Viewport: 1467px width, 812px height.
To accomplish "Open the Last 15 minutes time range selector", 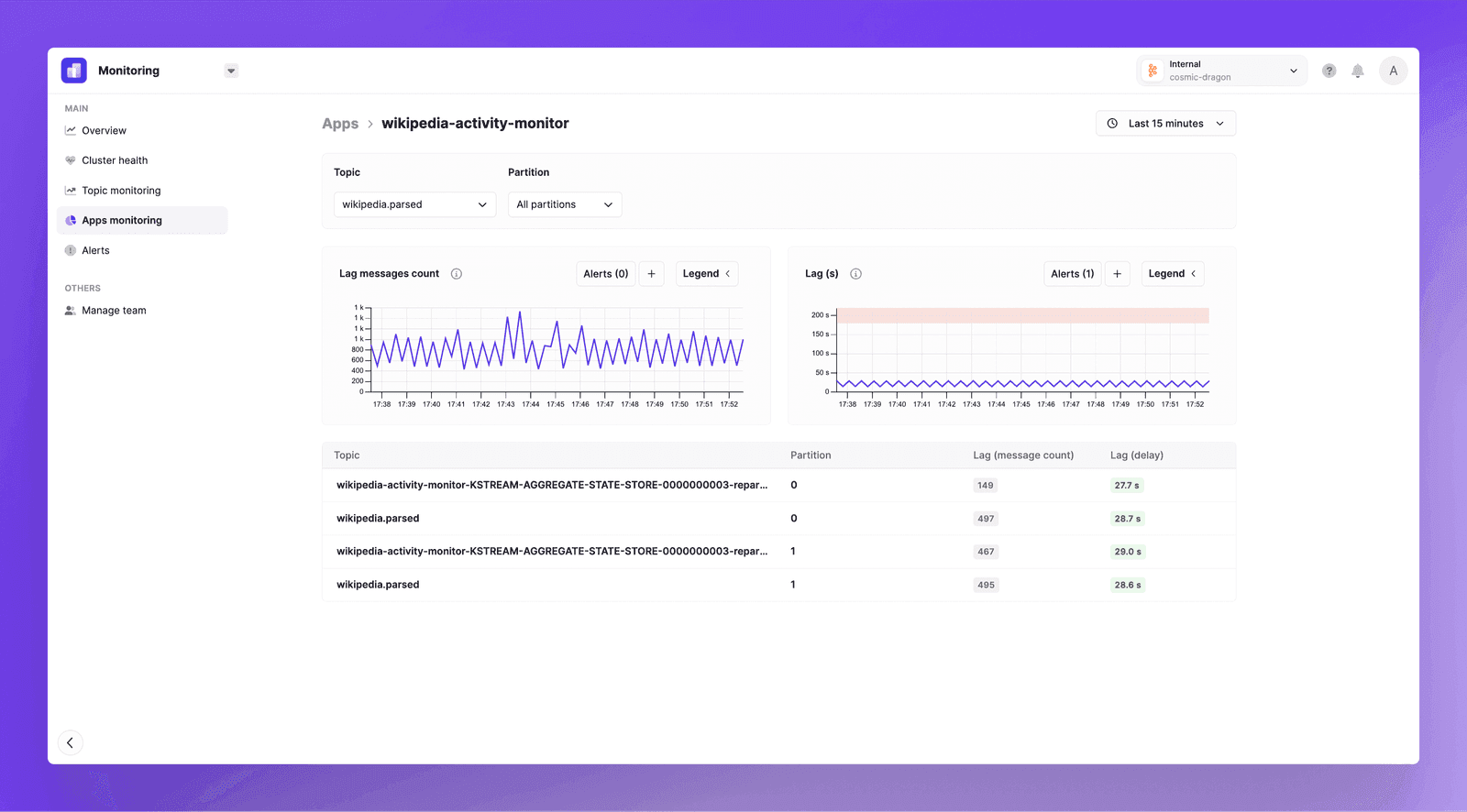I will (1165, 124).
